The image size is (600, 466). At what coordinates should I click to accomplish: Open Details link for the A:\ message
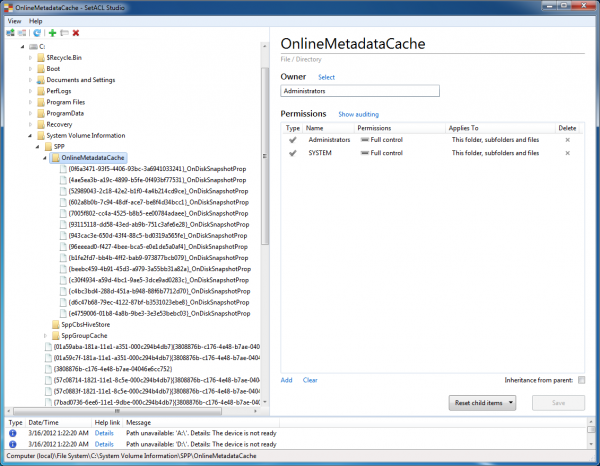click(x=104, y=433)
